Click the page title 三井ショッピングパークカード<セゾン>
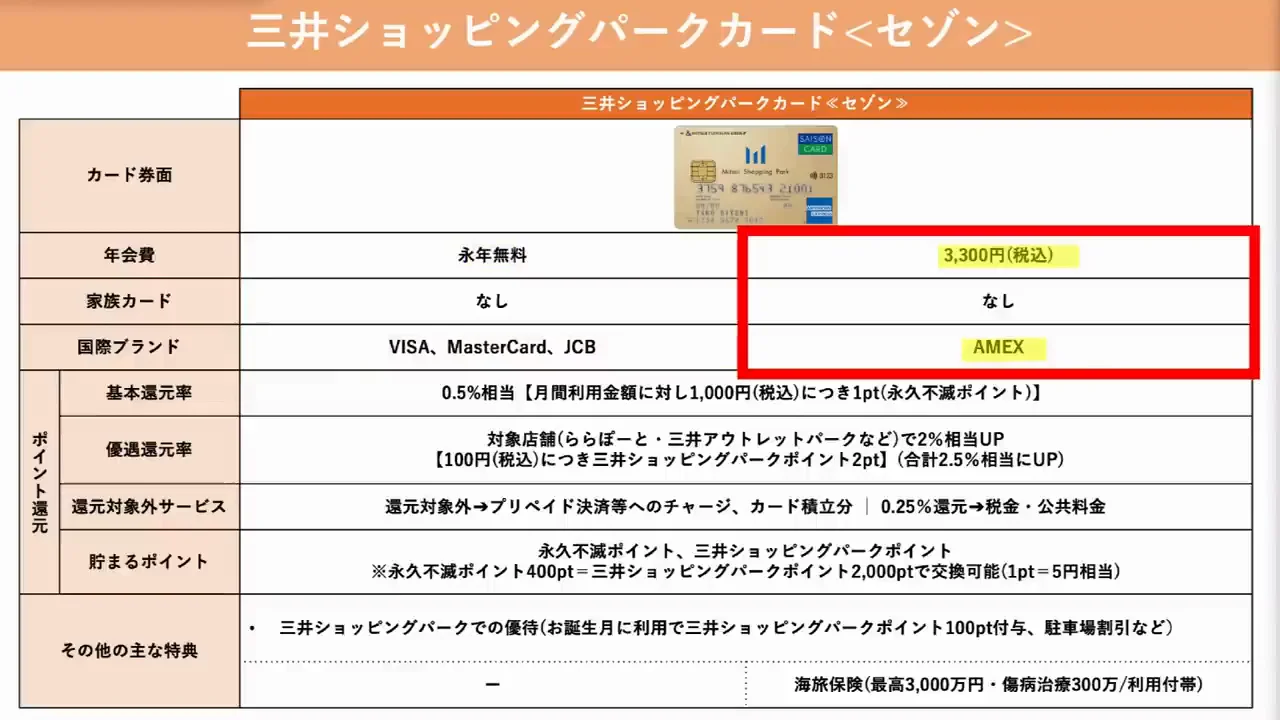The width and height of the screenshot is (1280, 720). pos(639,32)
